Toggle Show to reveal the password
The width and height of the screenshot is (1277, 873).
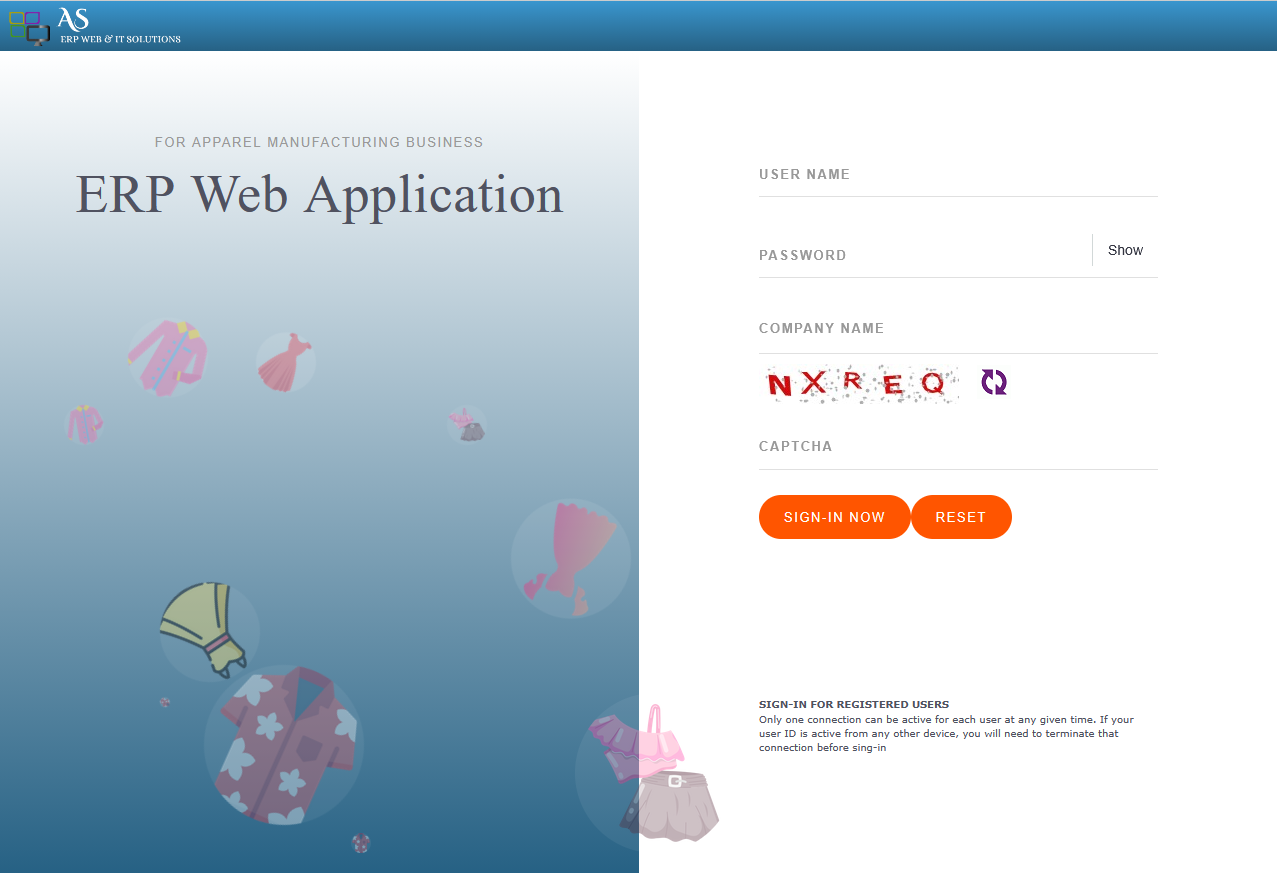(1125, 251)
